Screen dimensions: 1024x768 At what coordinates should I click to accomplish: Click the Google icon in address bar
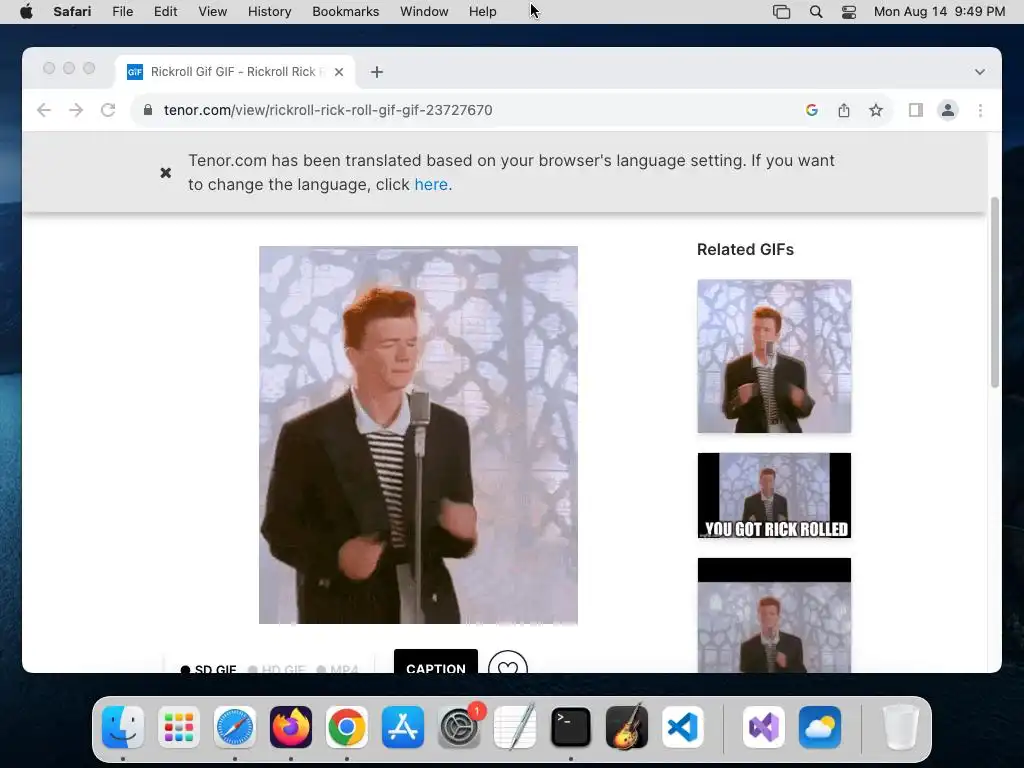[x=812, y=110]
